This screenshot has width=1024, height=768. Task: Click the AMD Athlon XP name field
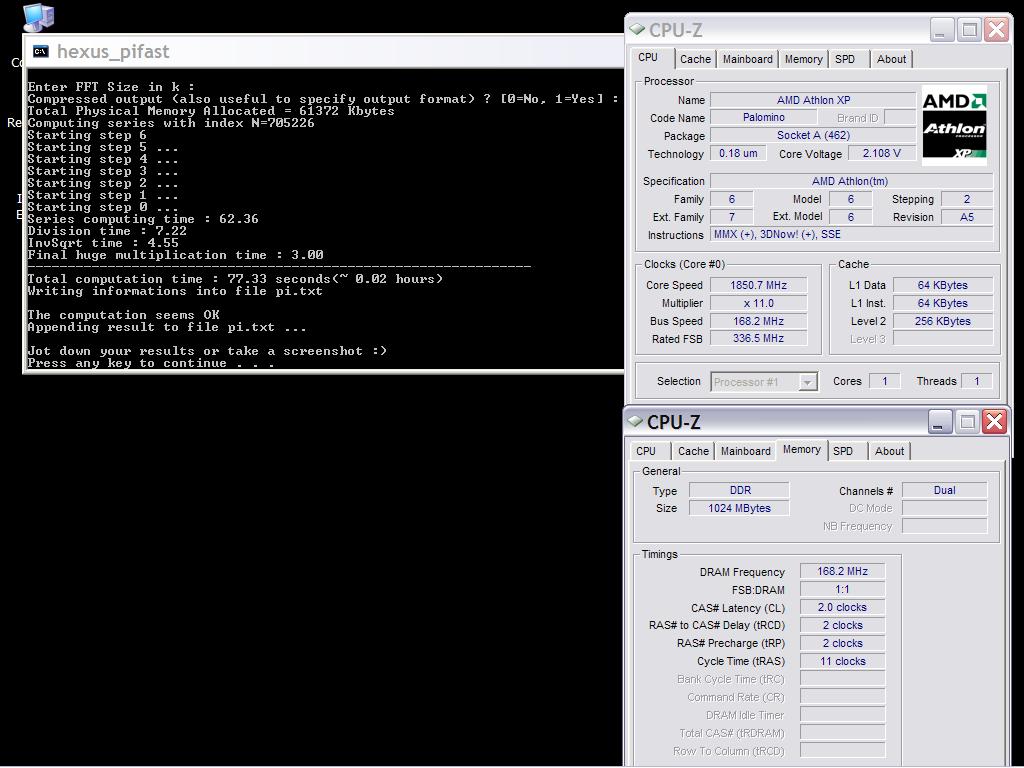813,100
